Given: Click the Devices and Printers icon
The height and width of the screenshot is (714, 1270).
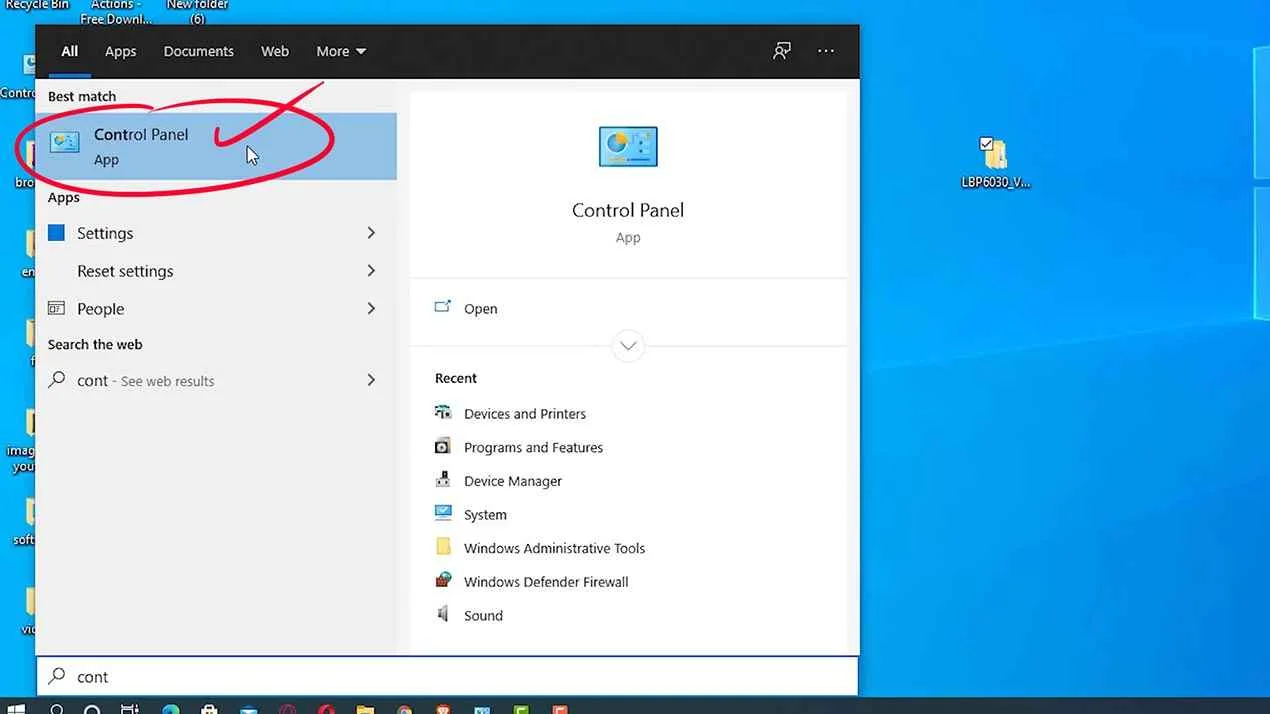Looking at the screenshot, I should click(x=443, y=413).
